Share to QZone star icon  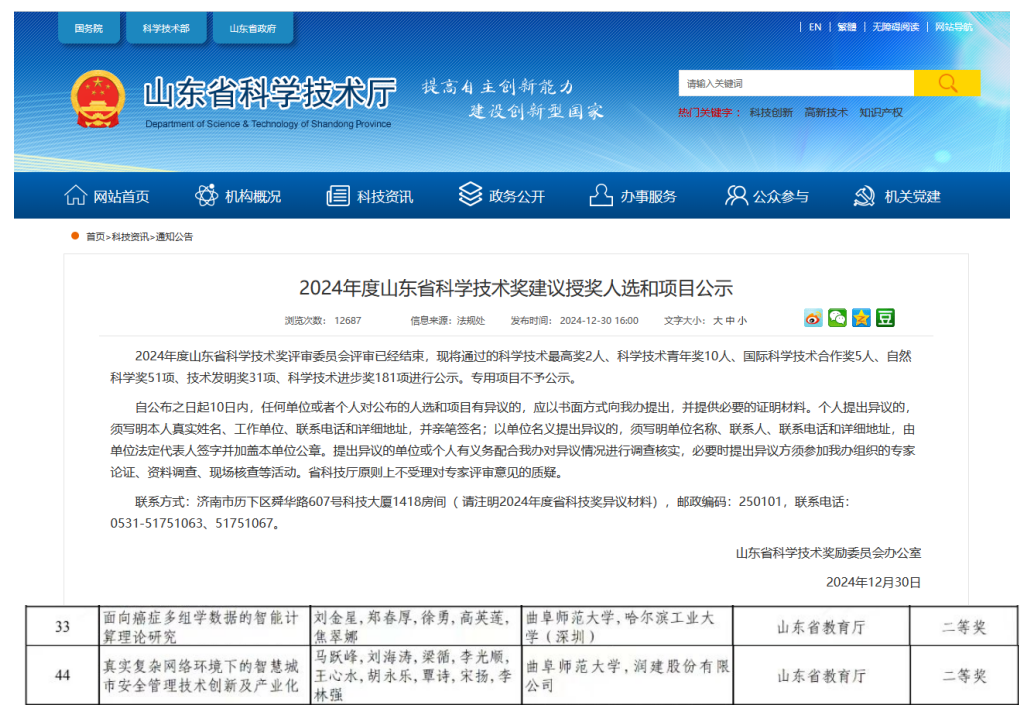pos(861,318)
